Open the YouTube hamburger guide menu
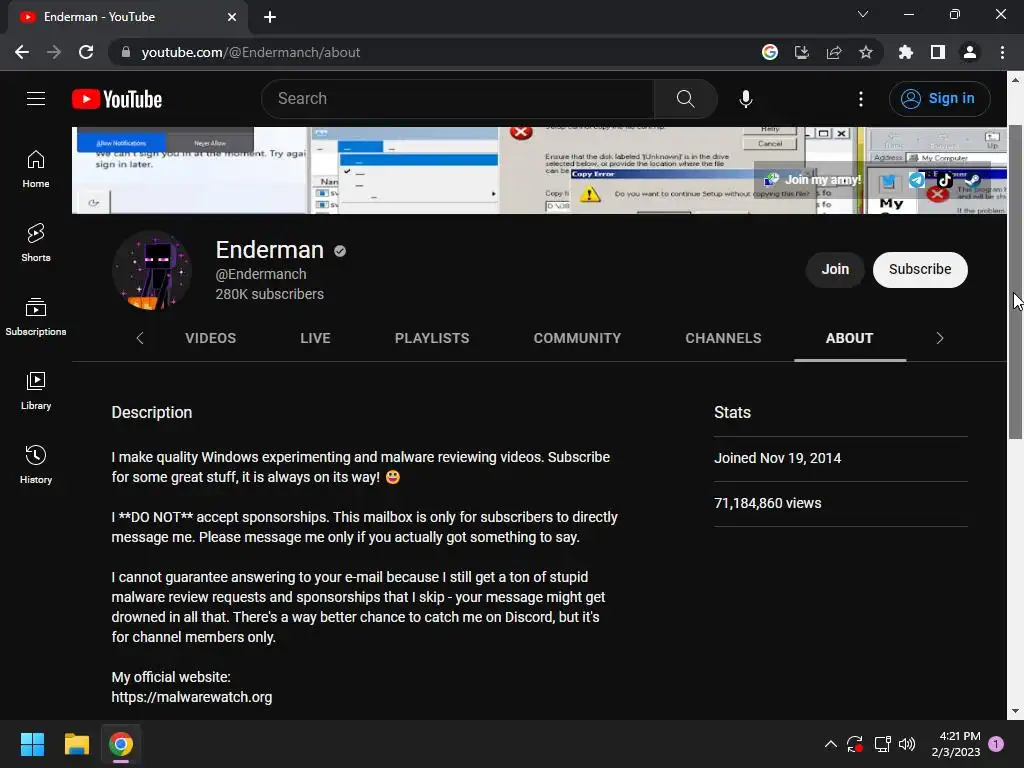The width and height of the screenshot is (1024, 768). (x=36, y=99)
